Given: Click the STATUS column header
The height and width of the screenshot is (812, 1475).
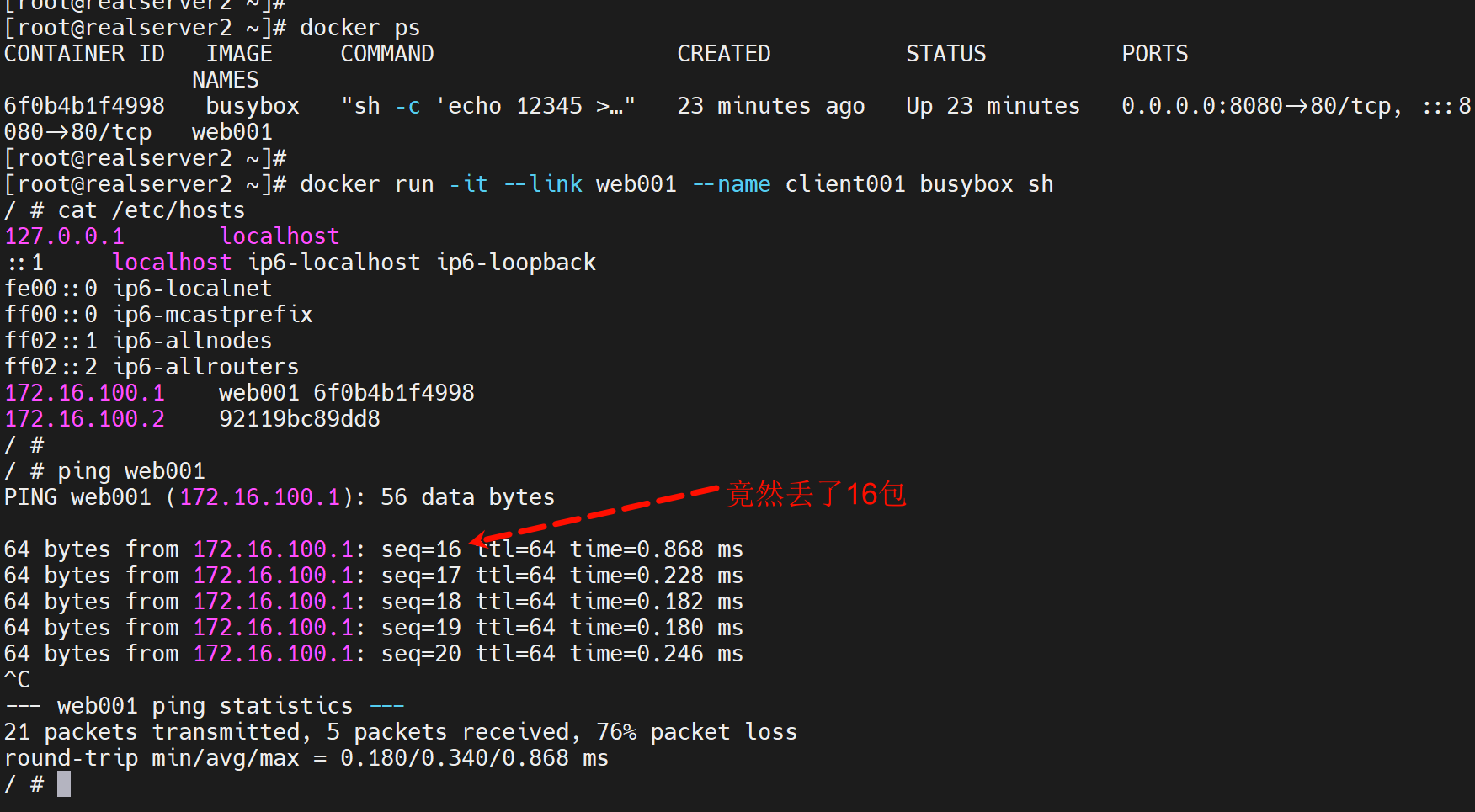Looking at the screenshot, I should [x=945, y=54].
